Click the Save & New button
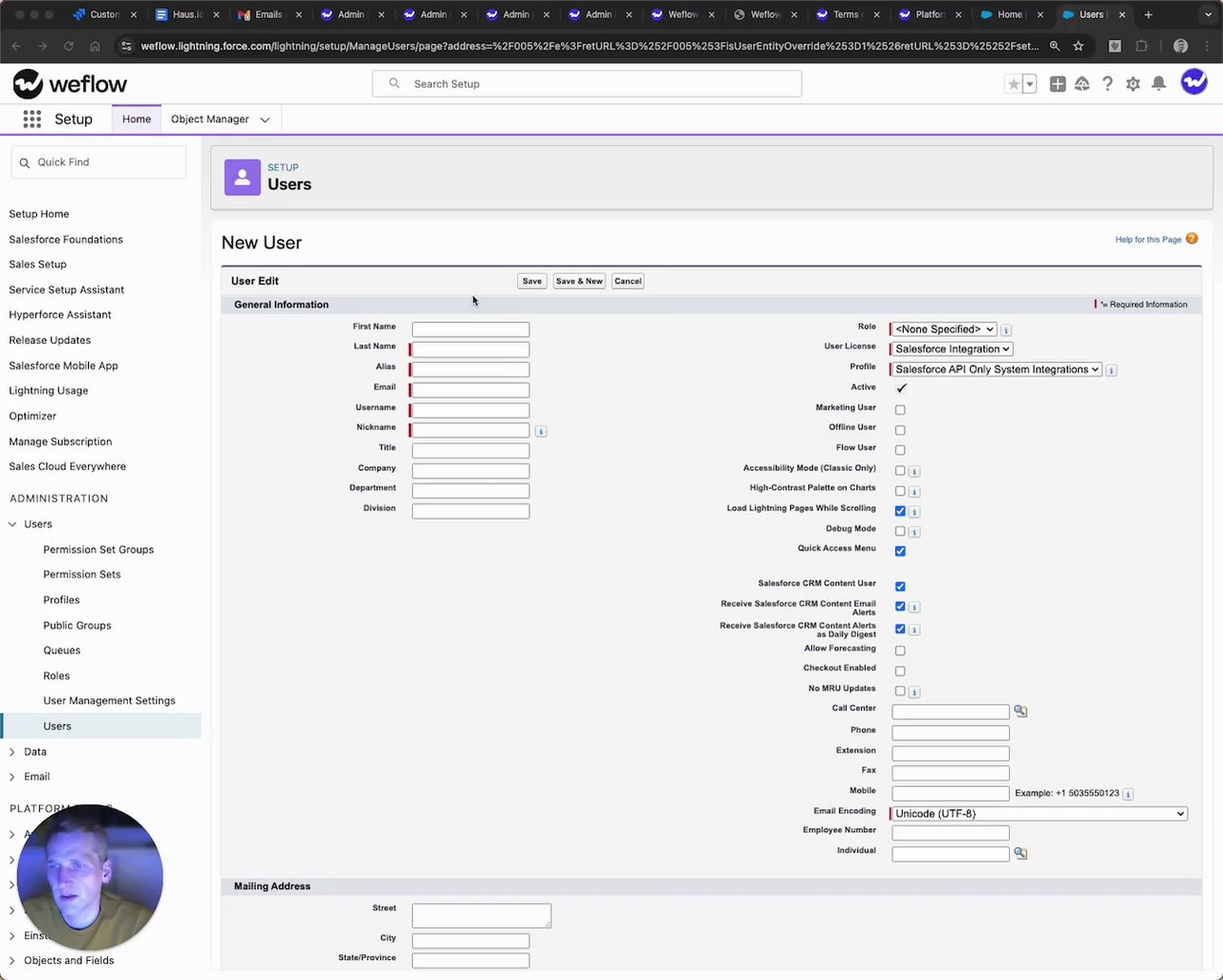The image size is (1223, 980). 579,281
